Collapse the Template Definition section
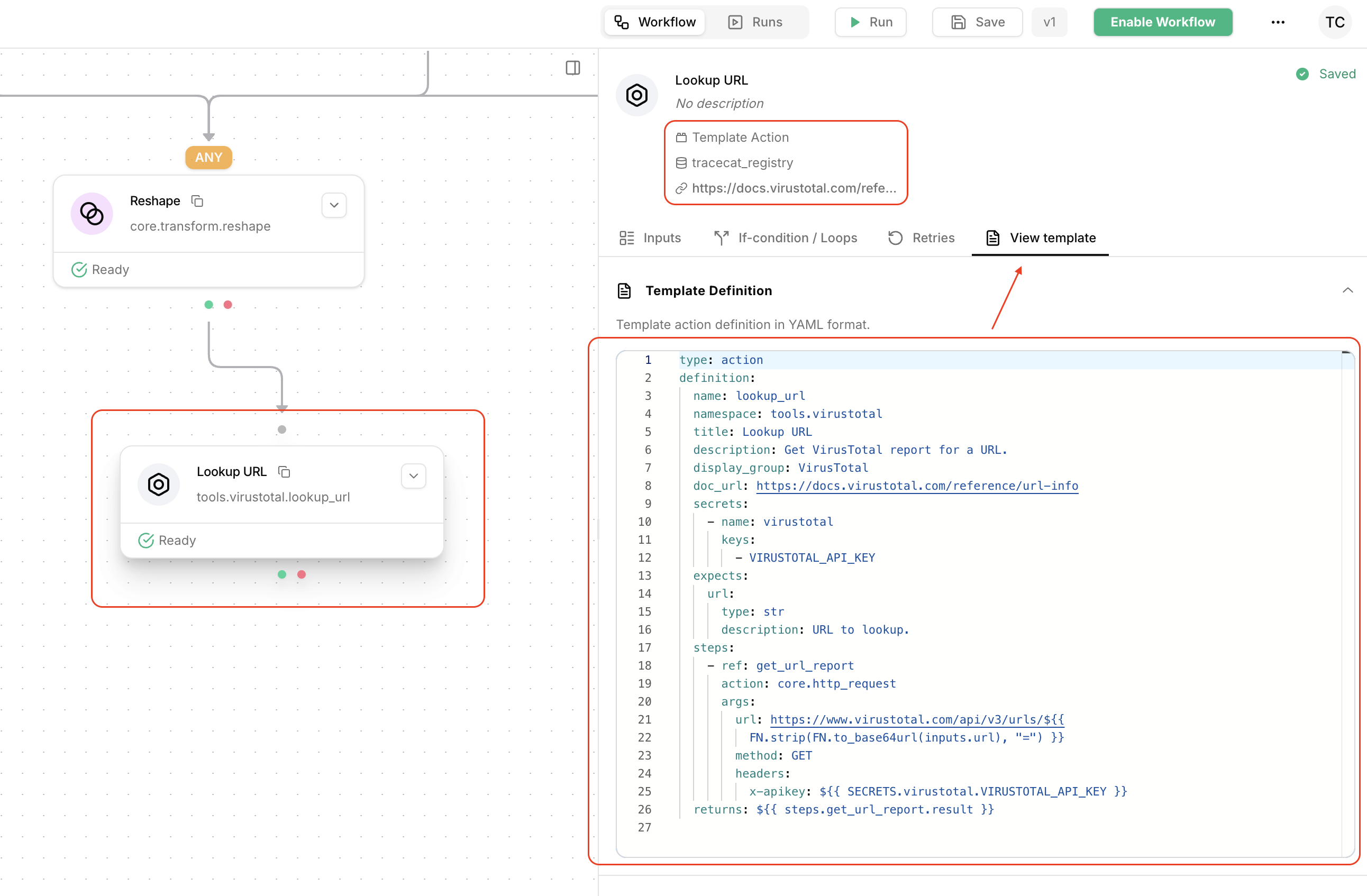Image resolution: width=1367 pixels, height=896 pixels. click(x=1347, y=290)
